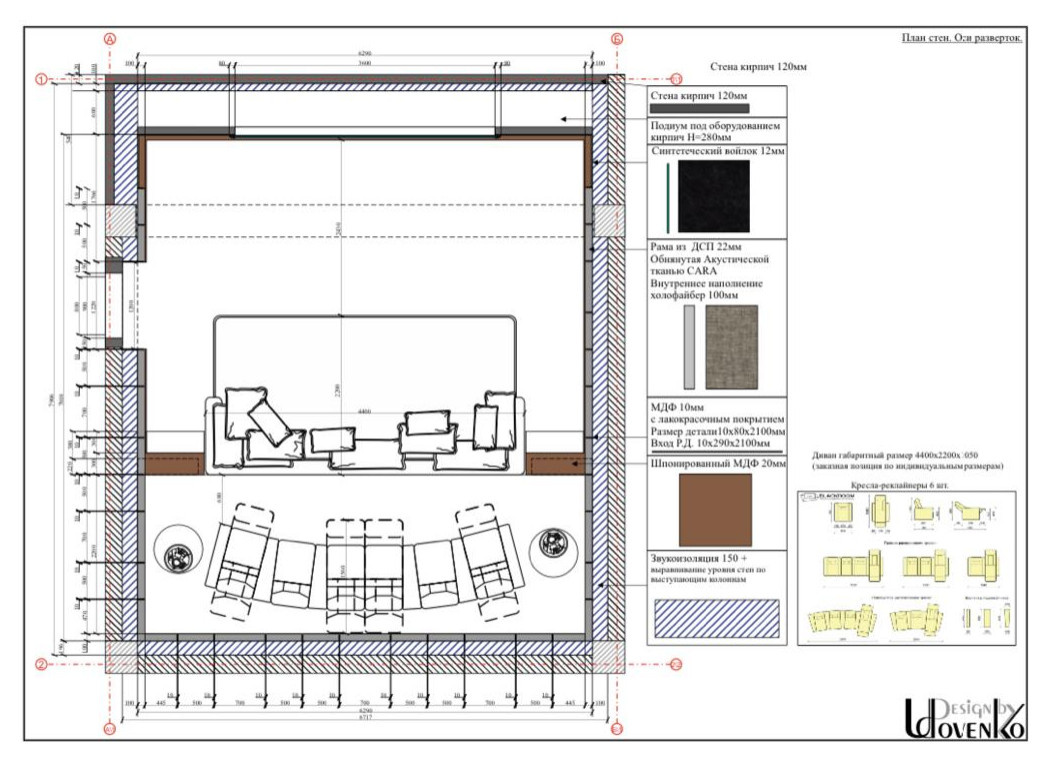This screenshot has width=1049, height=762.
Task: Click the dark gray brick wall bar
Action: [x=698, y=108]
